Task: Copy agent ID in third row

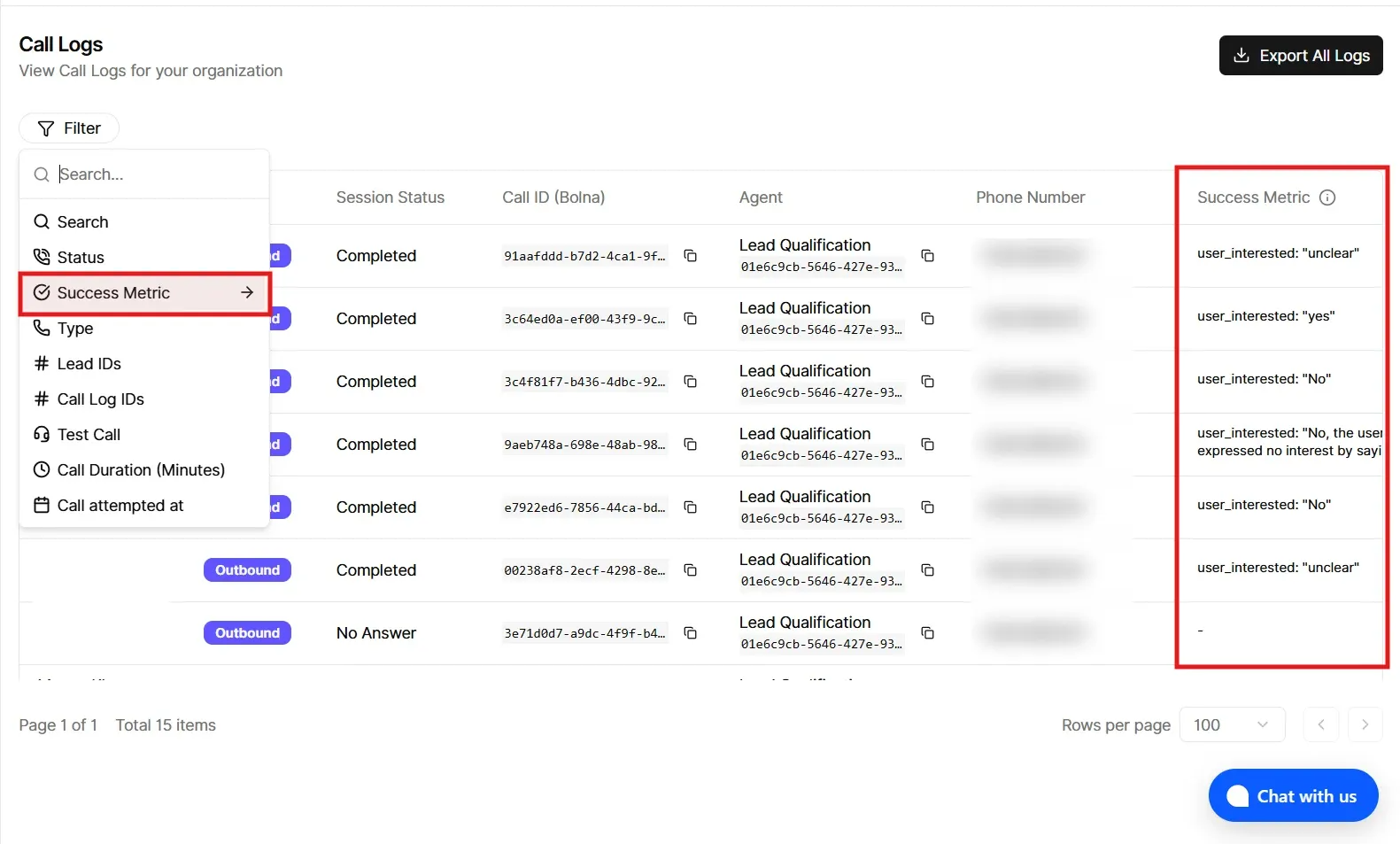Action: pyautogui.click(x=927, y=382)
